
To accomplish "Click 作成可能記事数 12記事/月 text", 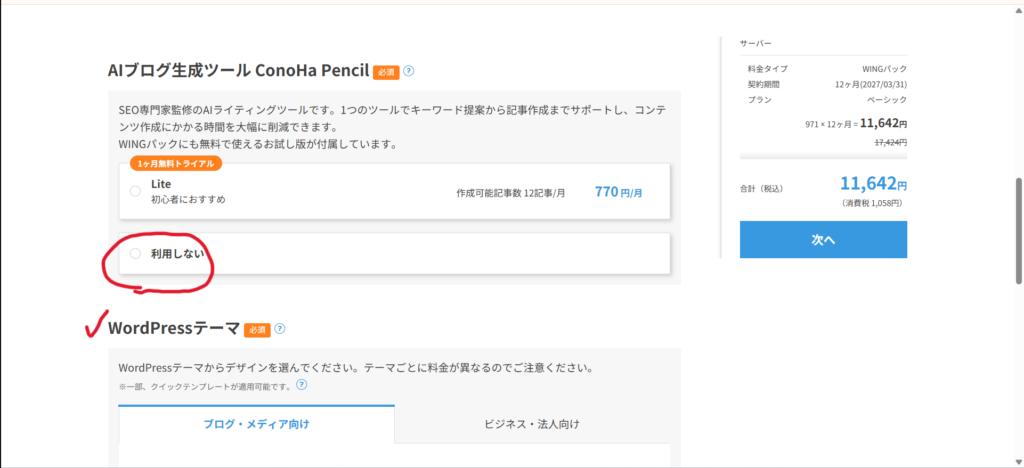I will (x=510, y=192).
